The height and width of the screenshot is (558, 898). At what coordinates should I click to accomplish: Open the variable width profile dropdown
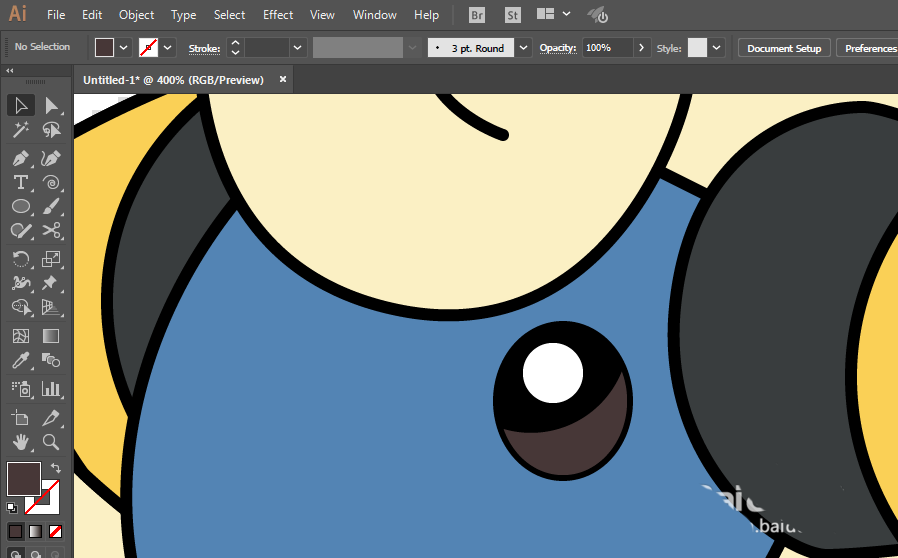412,48
